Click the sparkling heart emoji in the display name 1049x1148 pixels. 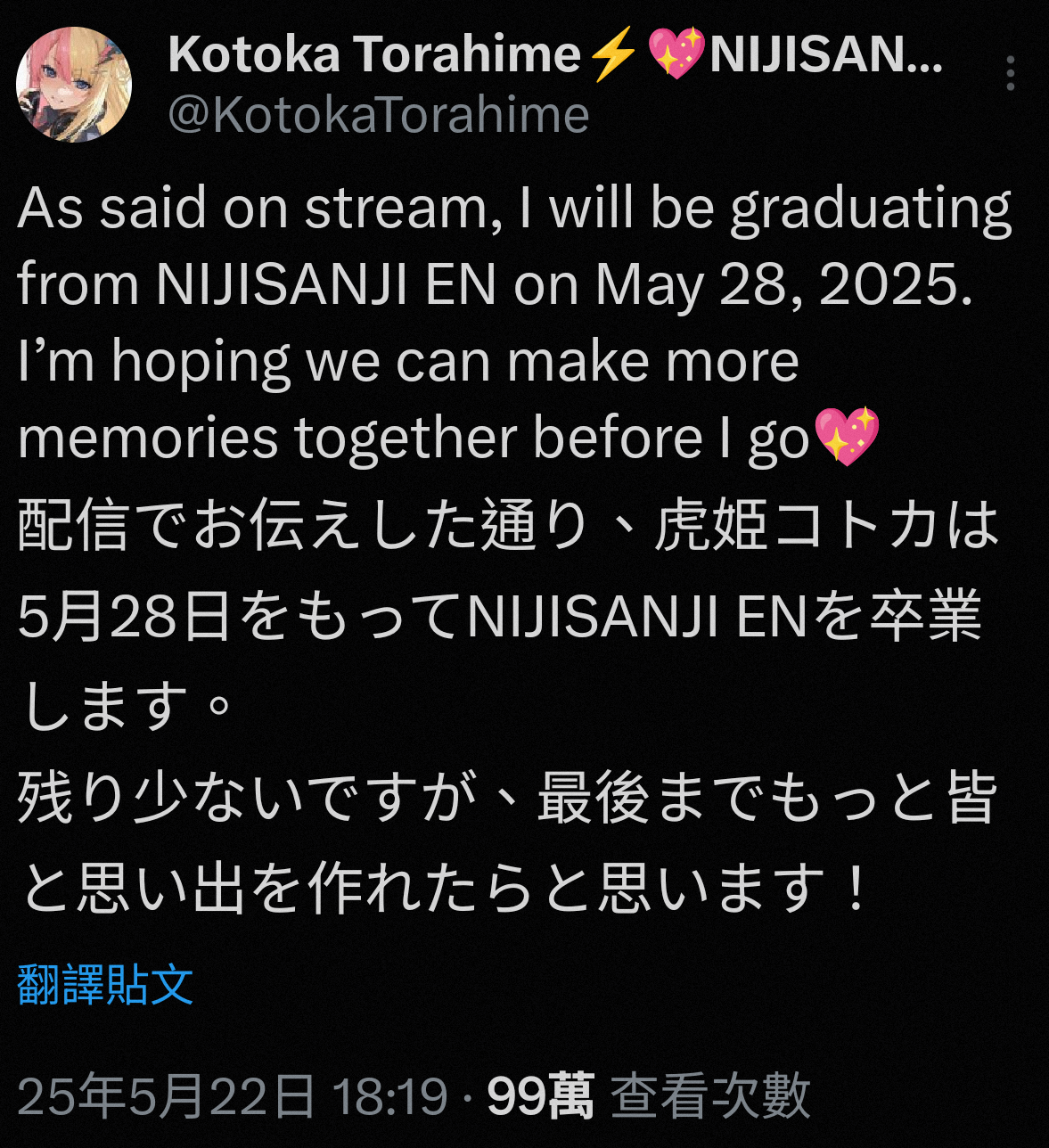[x=676, y=53]
